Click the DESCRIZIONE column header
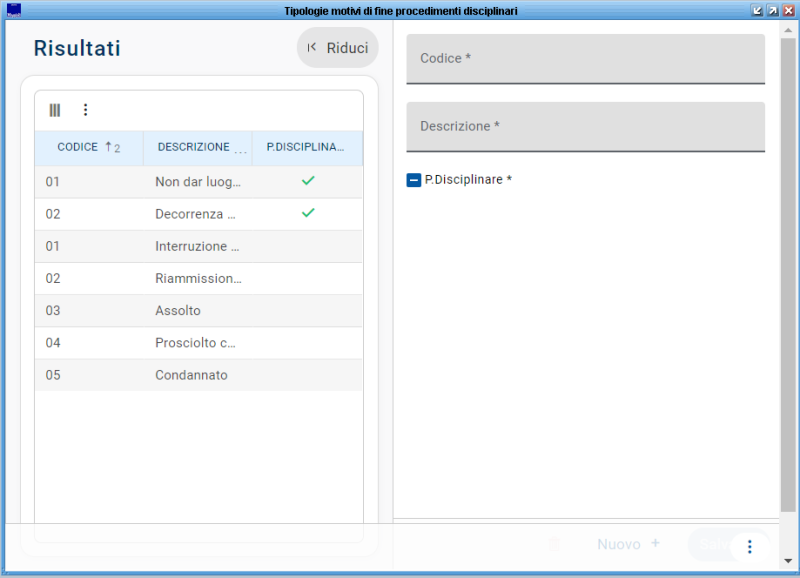 coord(197,148)
